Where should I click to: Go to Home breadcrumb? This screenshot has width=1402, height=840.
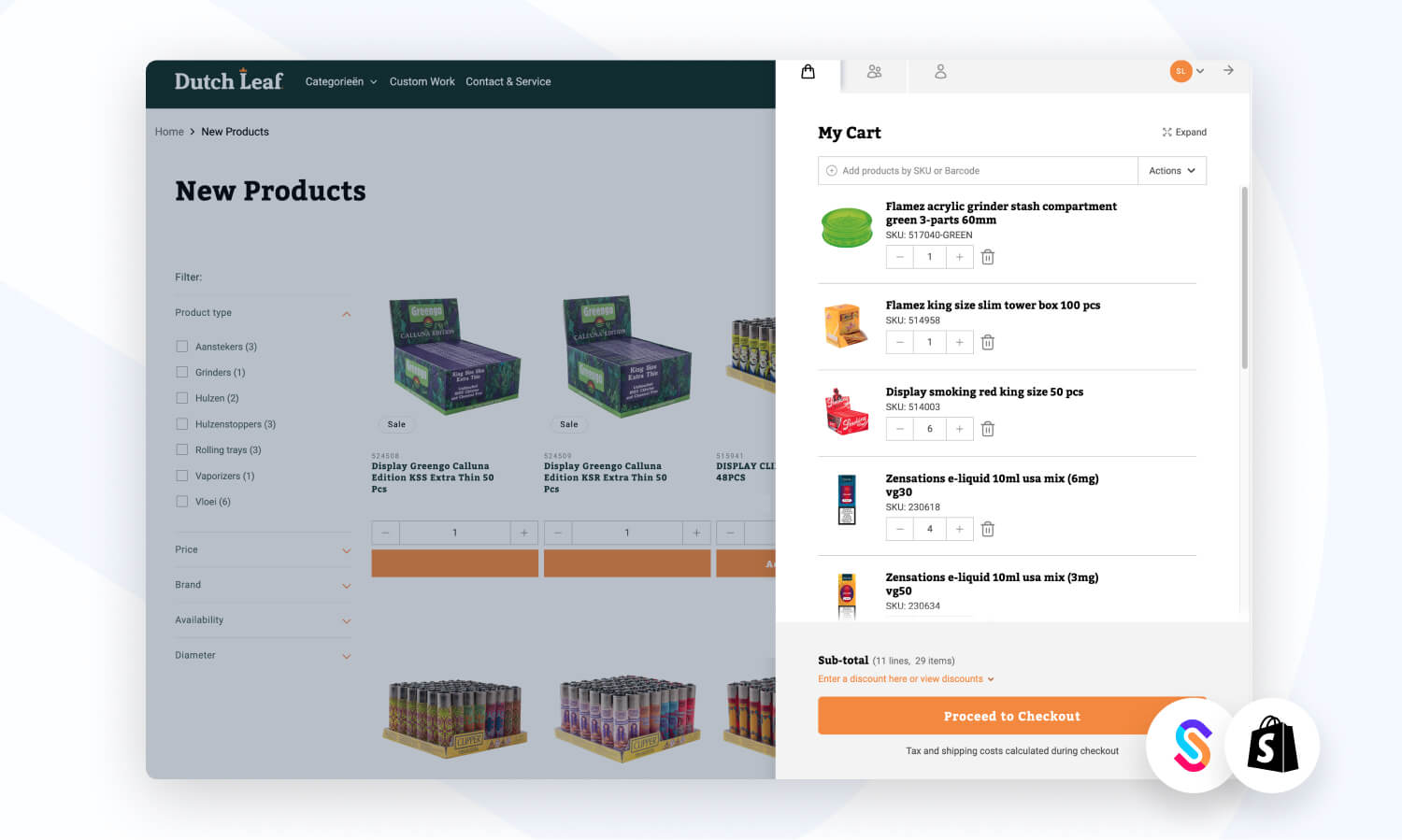(x=169, y=132)
